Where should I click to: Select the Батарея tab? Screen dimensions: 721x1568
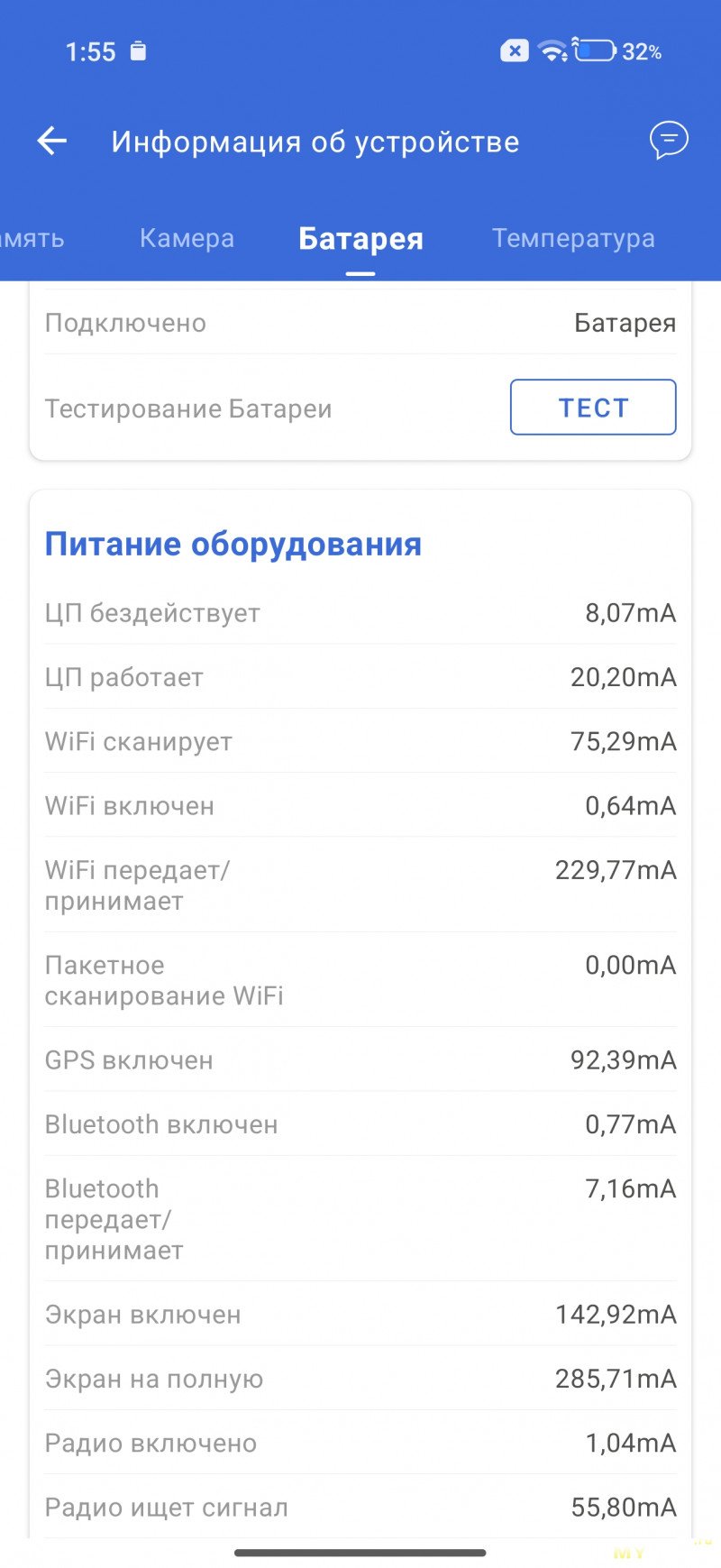click(x=360, y=239)
